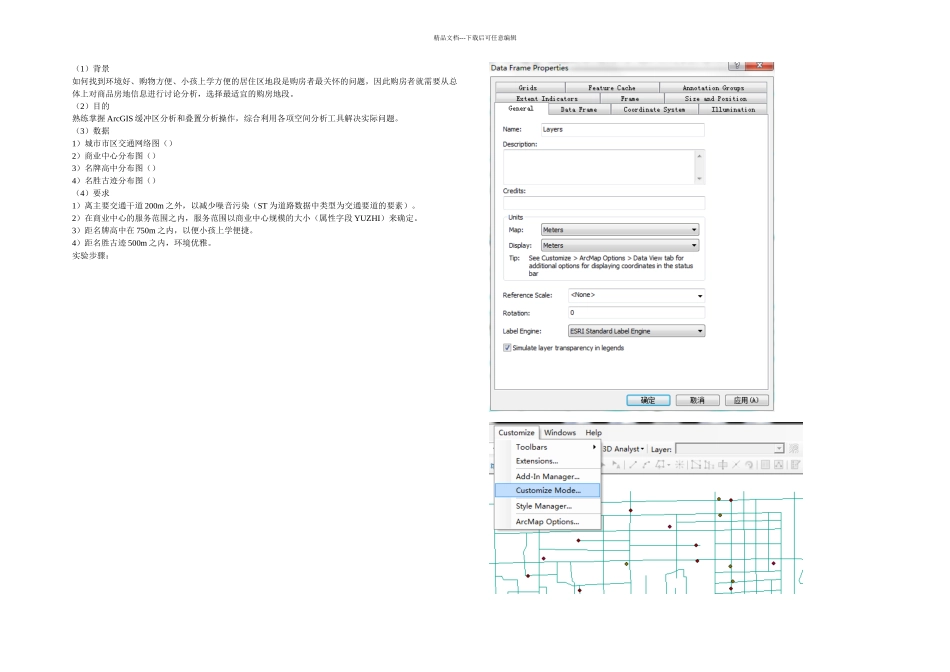This screenshot has width=950, height=672.
Task: Click the 取消 (Cancel) button
Action: coord(697,400)
